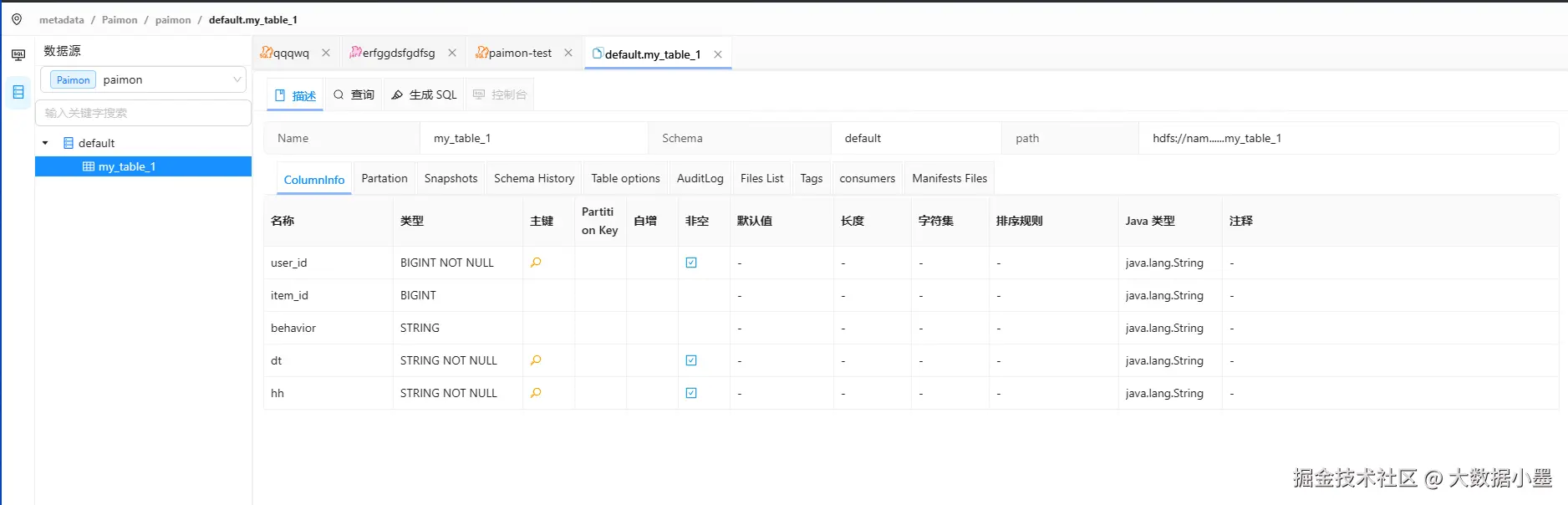
Task: Open the 生成 SQL tab
Action: [425, 94]
